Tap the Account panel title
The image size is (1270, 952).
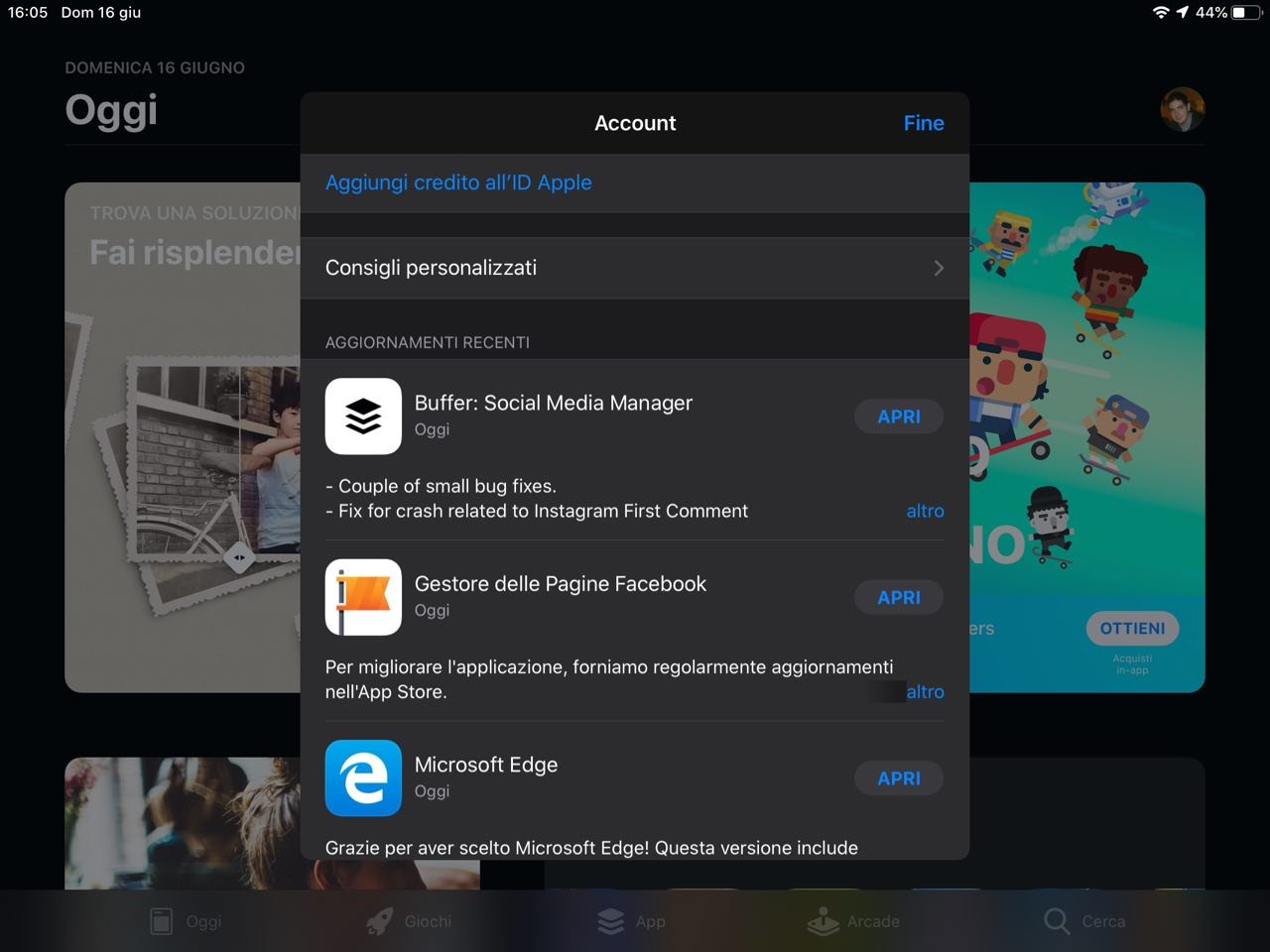point(635,123)
